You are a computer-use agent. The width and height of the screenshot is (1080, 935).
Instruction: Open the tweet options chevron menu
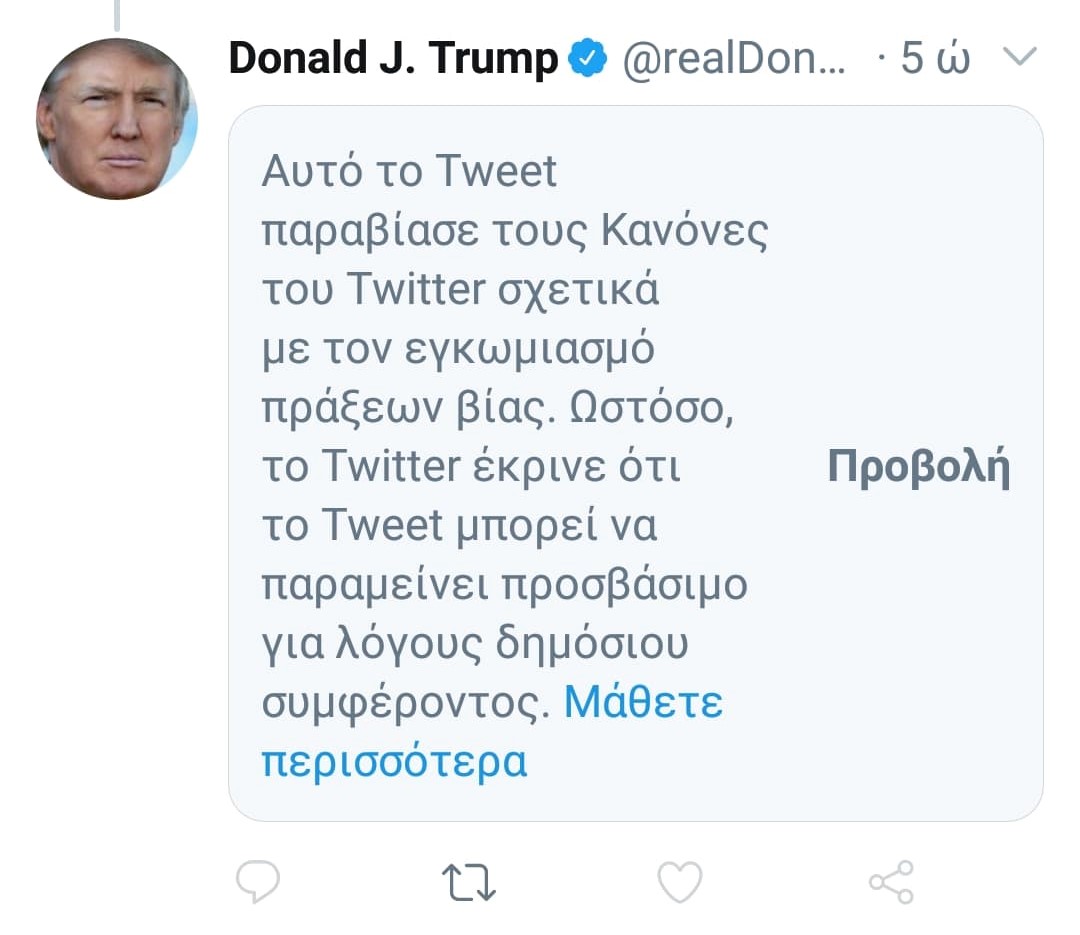tap(1020, 58)
